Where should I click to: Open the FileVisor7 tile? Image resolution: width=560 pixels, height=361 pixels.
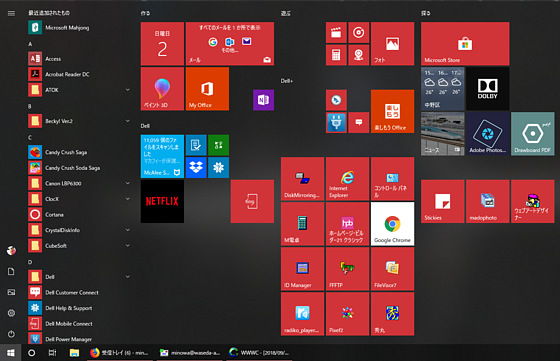click(x=392, y=269)
